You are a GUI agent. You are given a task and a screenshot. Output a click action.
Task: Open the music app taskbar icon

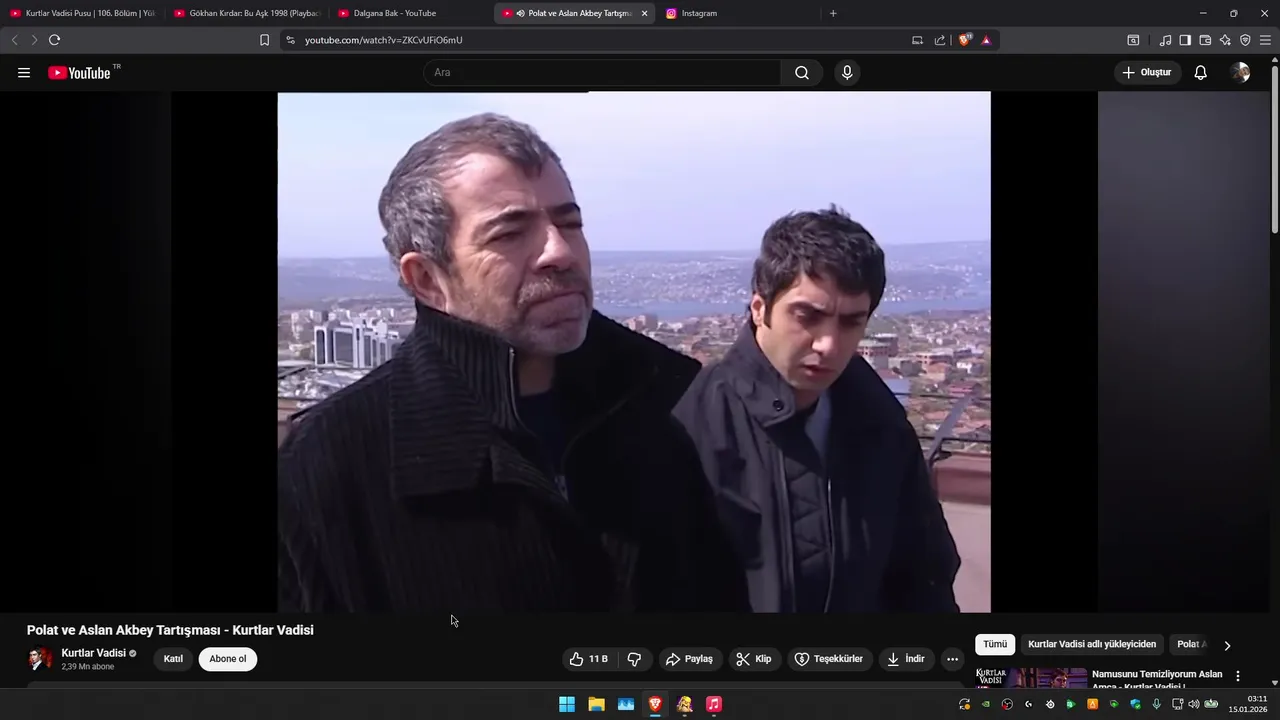click(714, 704)
